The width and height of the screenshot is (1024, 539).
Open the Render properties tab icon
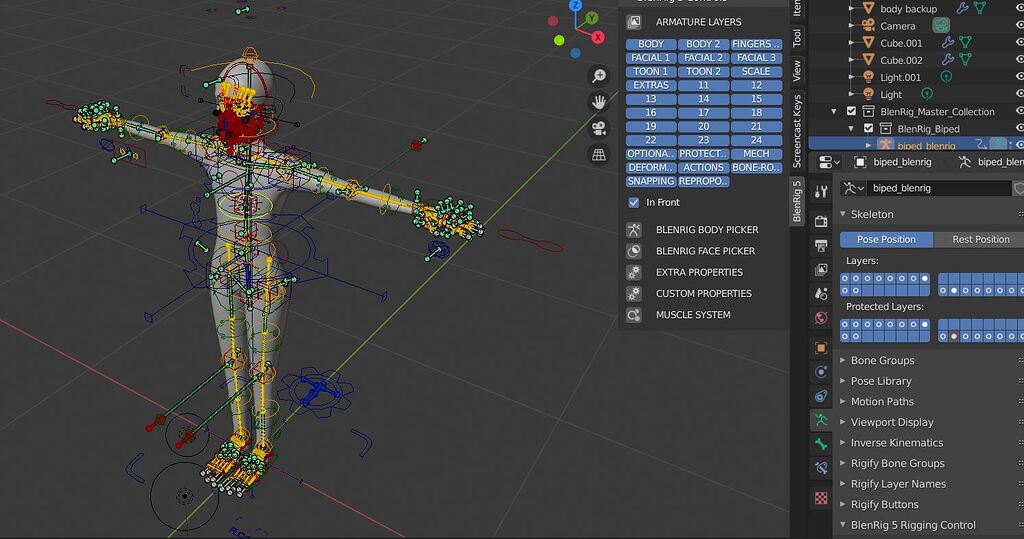pos(821,221)
